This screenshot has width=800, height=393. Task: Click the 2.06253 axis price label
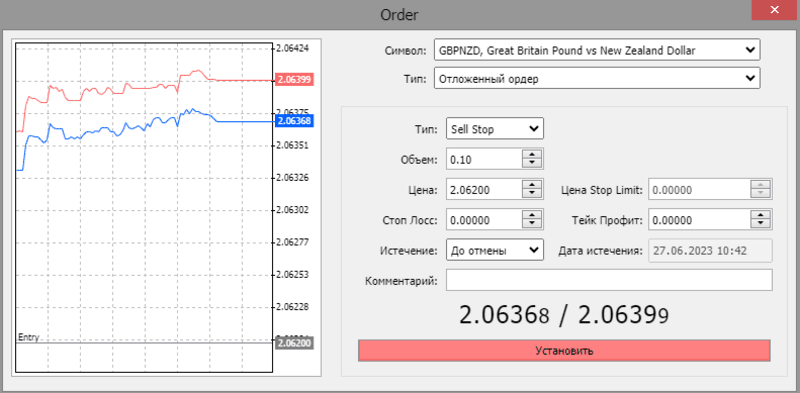293,275
